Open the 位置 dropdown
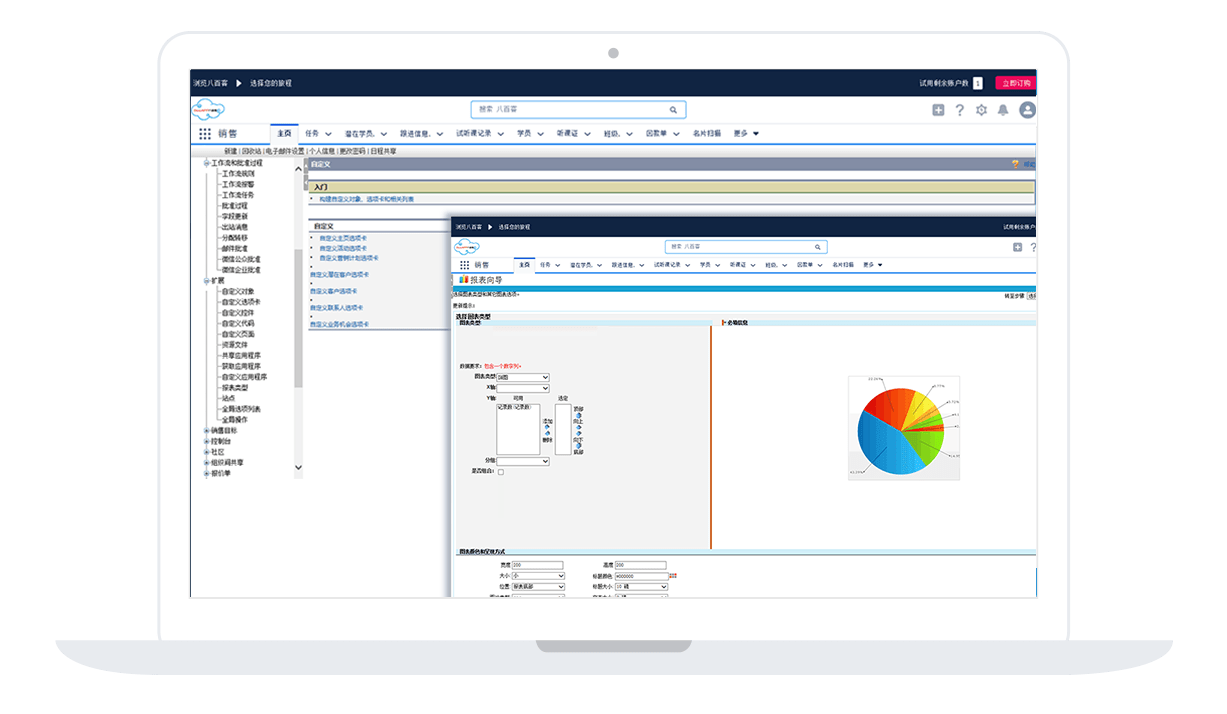Viewport: 1227px width, 714px height. 538,586
